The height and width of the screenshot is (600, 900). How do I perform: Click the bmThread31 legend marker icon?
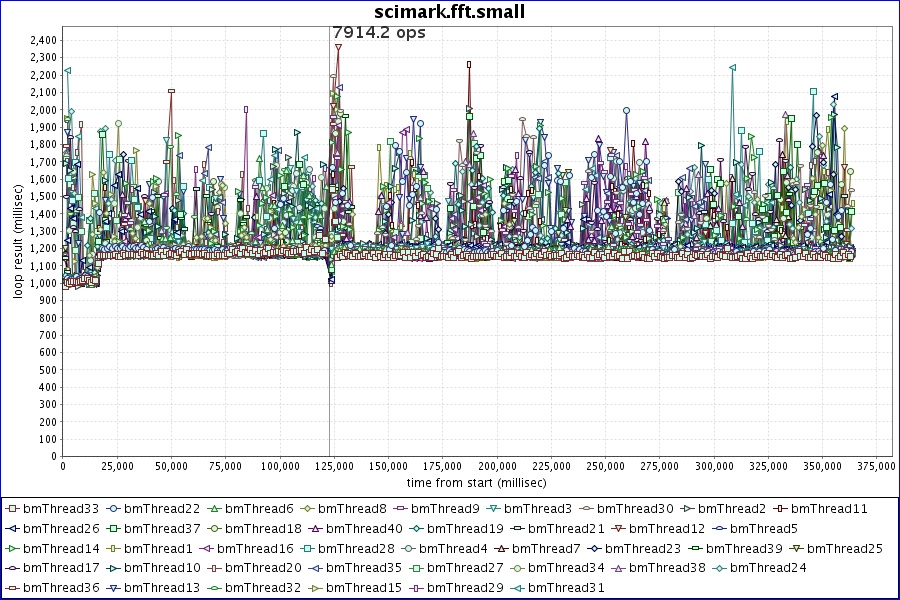click(517, 588)
